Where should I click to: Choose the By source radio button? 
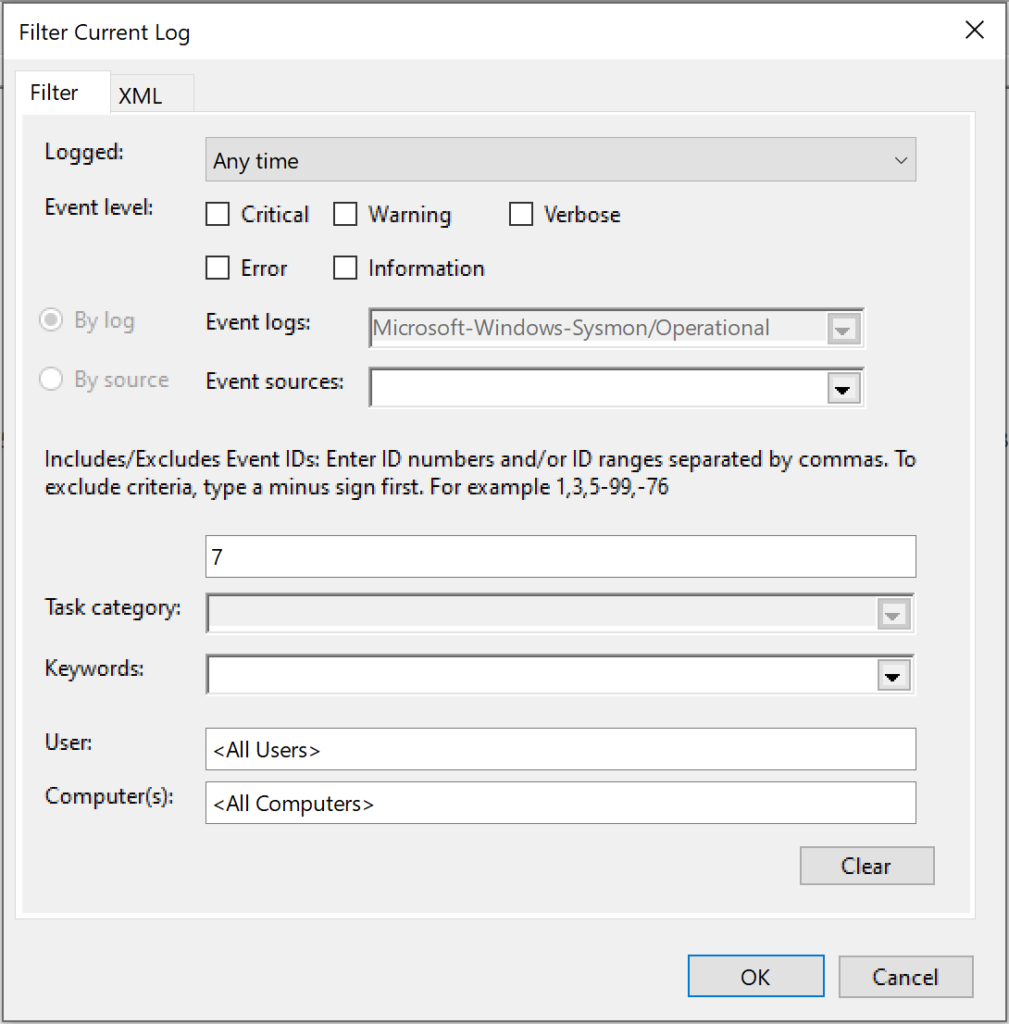(x=50, y=380)
